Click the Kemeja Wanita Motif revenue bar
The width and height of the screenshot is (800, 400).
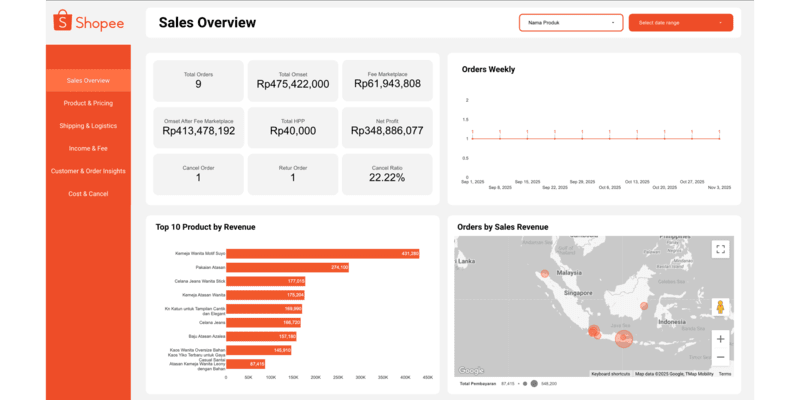click(322, 254)
